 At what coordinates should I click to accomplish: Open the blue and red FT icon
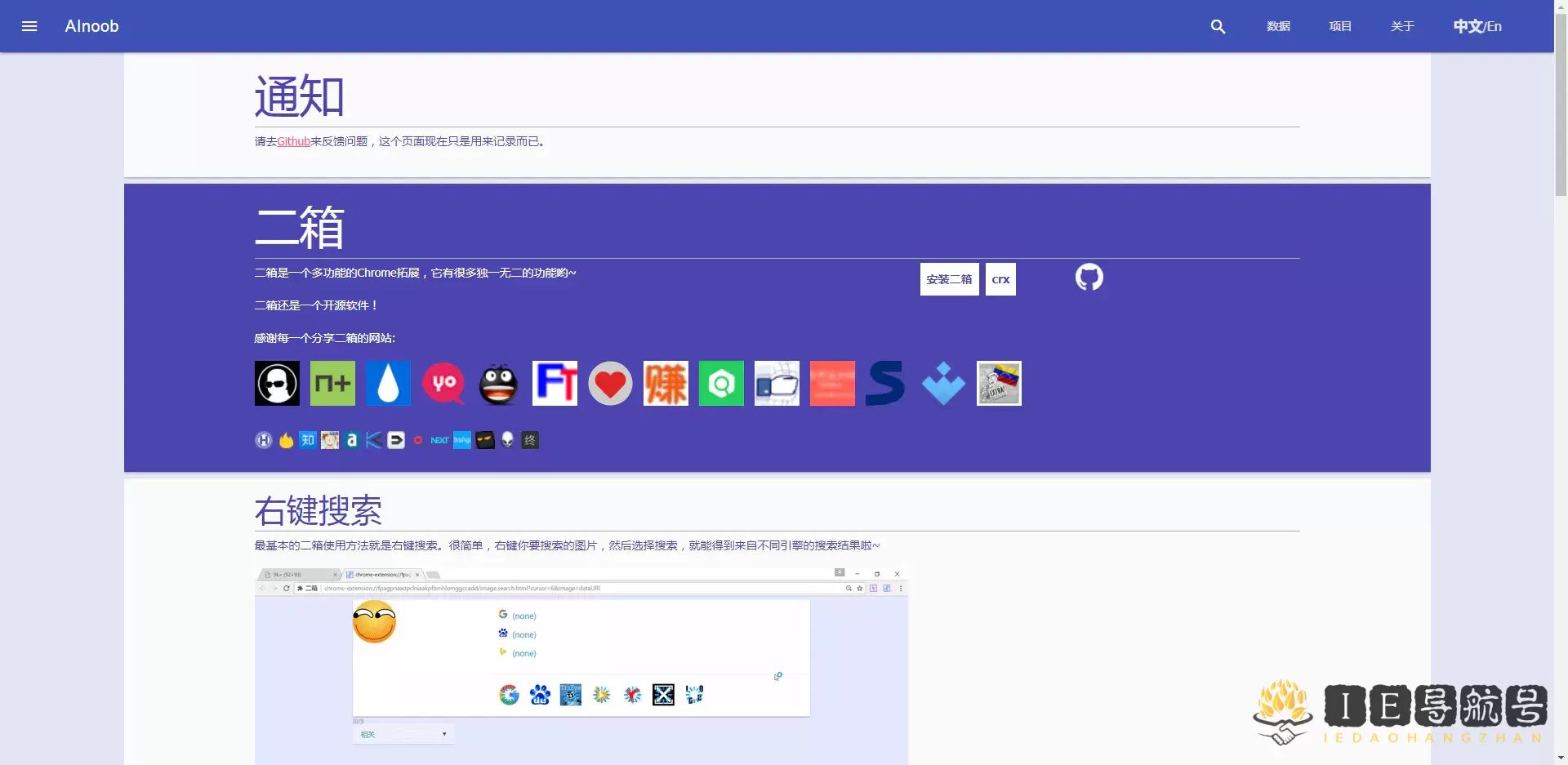555,384
